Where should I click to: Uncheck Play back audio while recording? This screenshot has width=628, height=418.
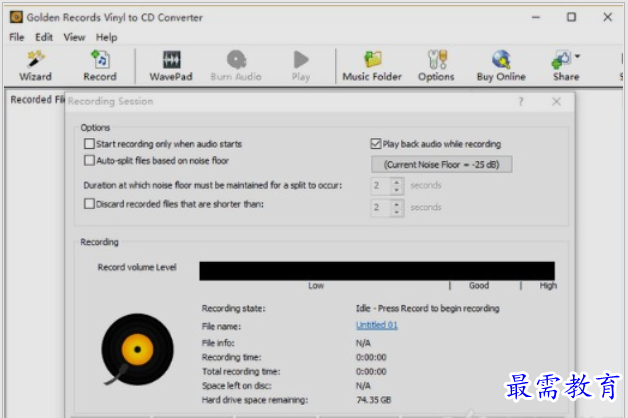(x=376, y=144)
